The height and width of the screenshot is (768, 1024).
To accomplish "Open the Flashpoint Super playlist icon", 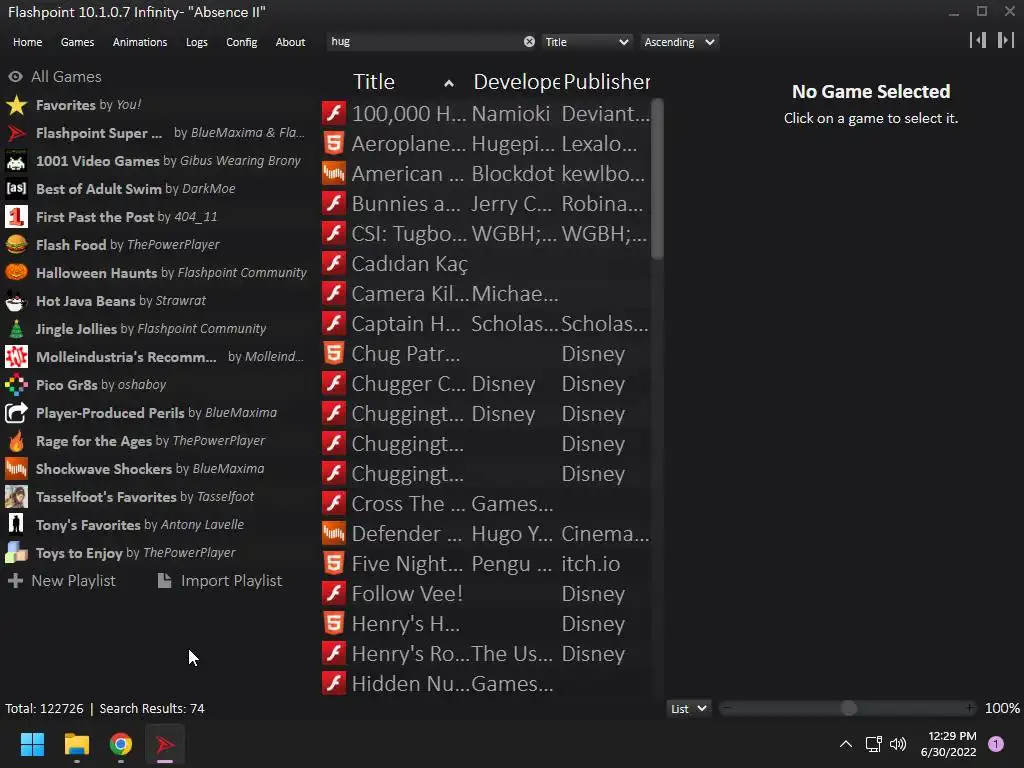I will (16, 133).
